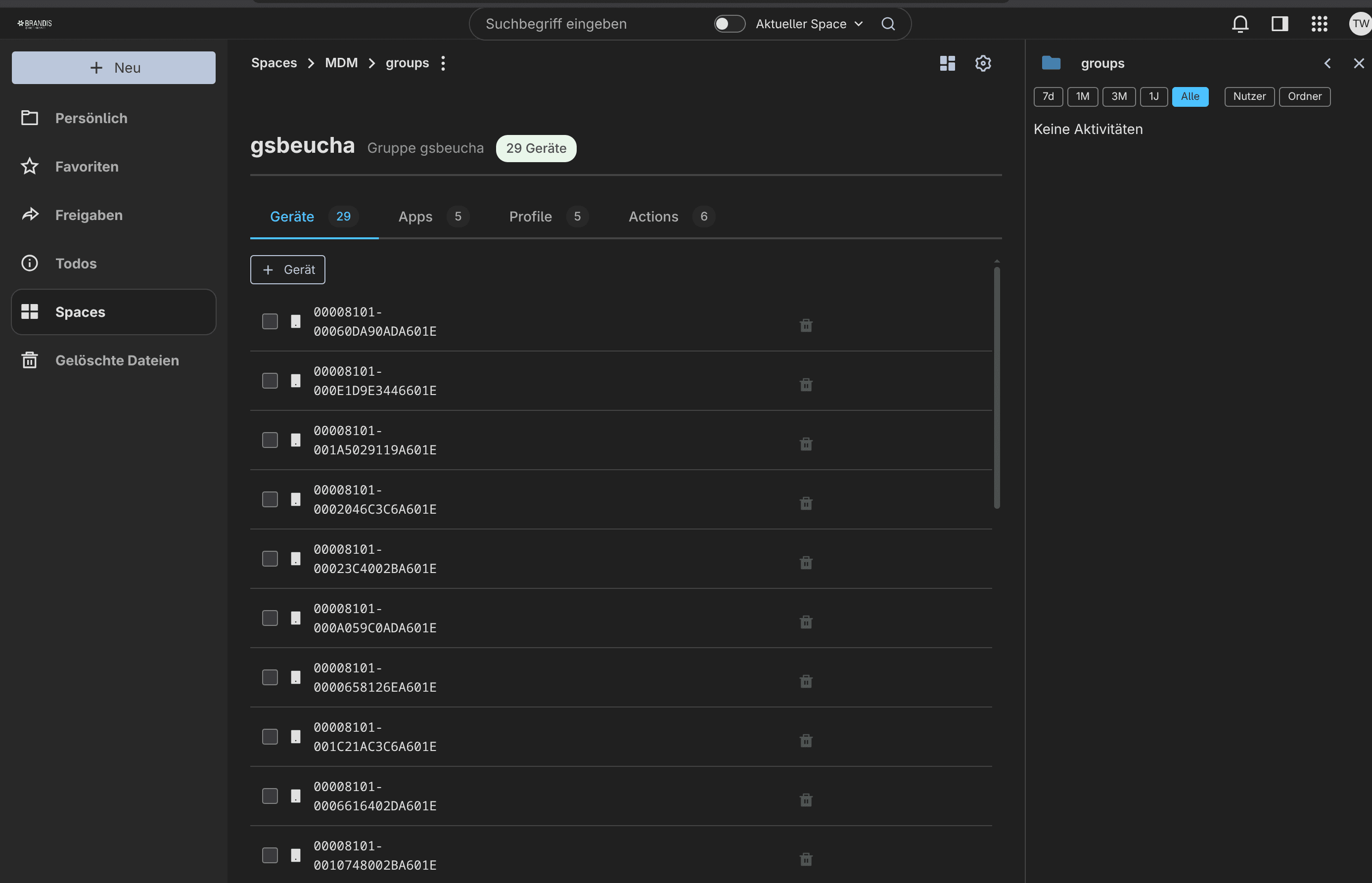Filter activities by Ordner
Screen dimensions: 1372x883
point(1304,96)
